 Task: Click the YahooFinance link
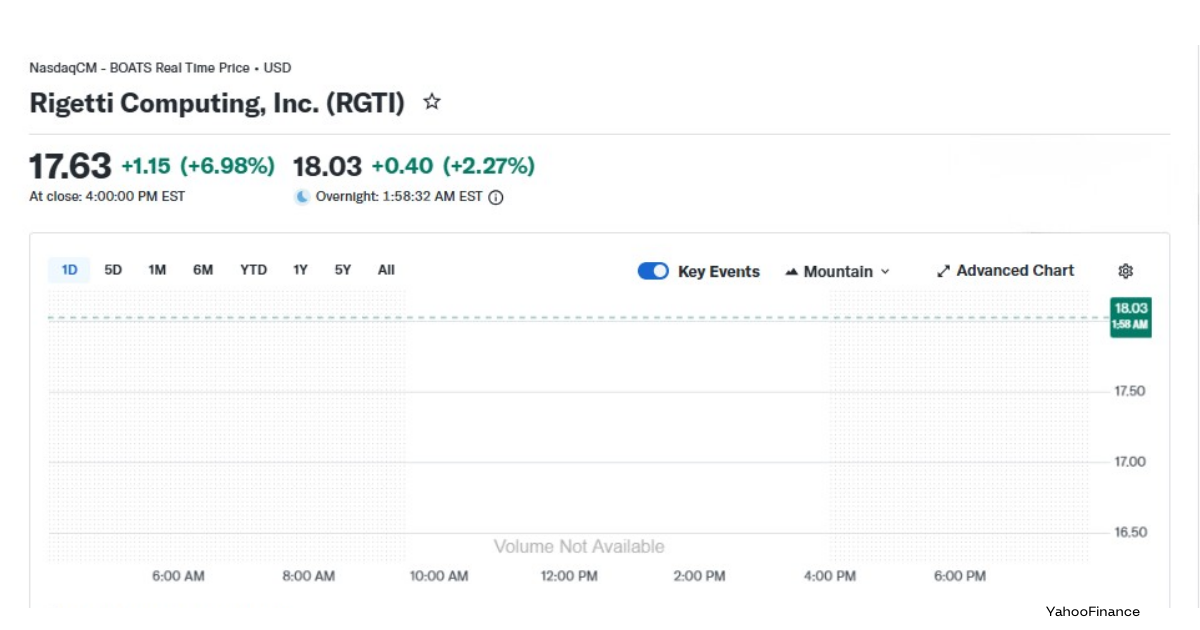tap(1091, 610)
